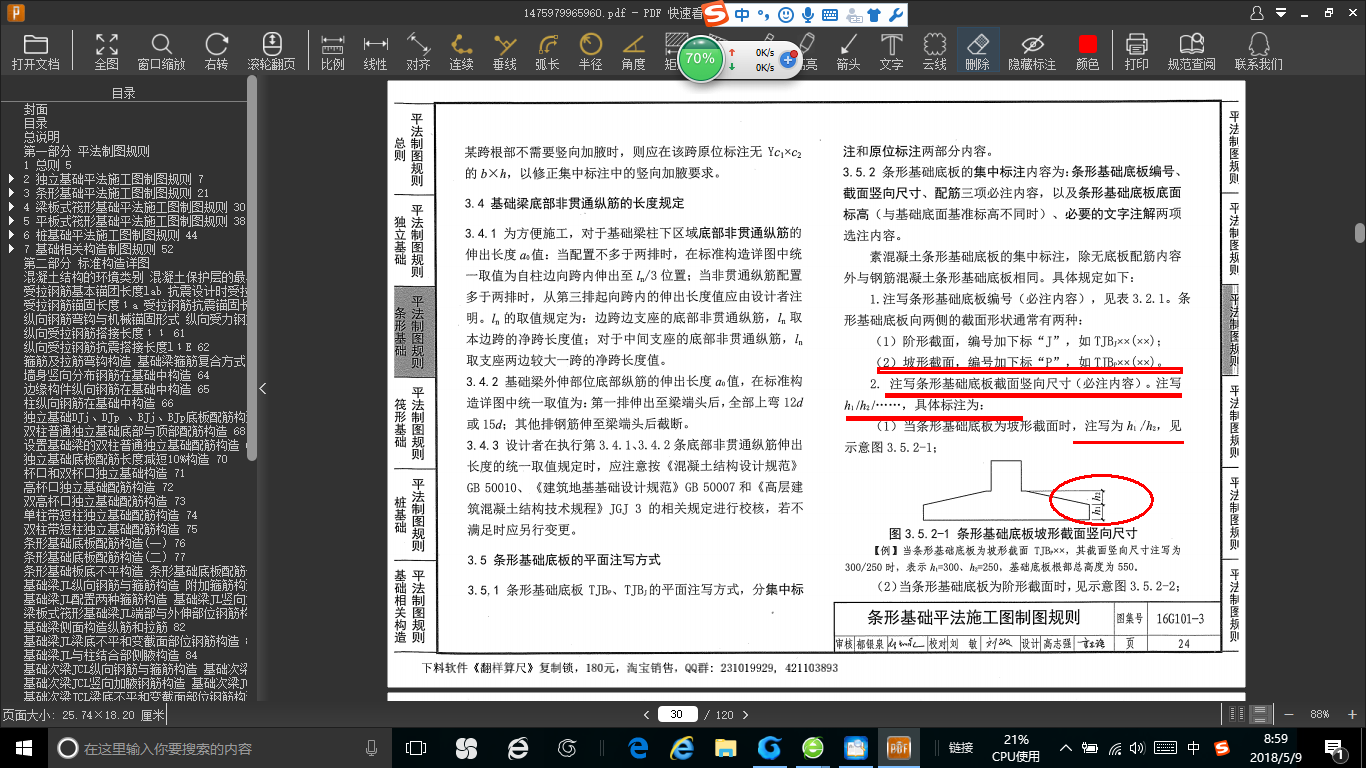Toggle 隐藏标注 hide annotations
The image size is (1366, 768).
click(1032, 52)
